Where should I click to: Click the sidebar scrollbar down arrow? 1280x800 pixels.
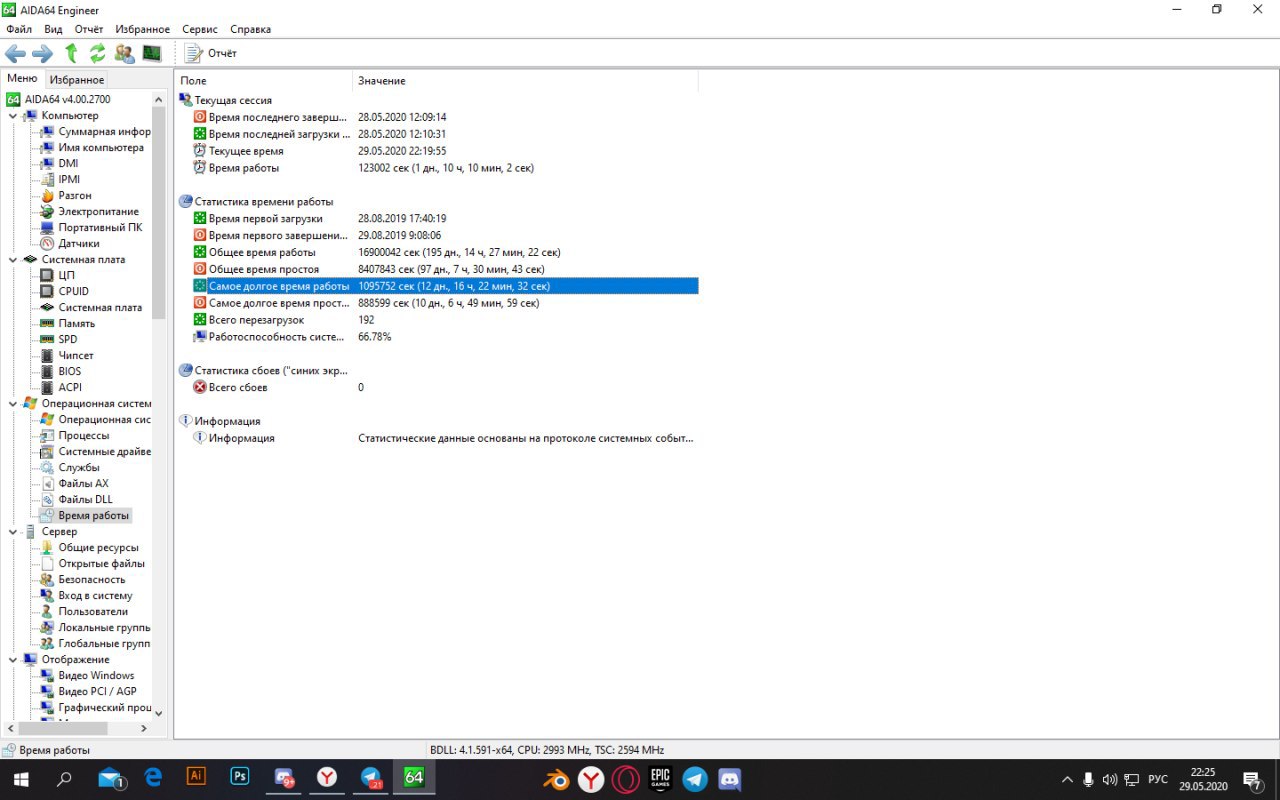159,714
